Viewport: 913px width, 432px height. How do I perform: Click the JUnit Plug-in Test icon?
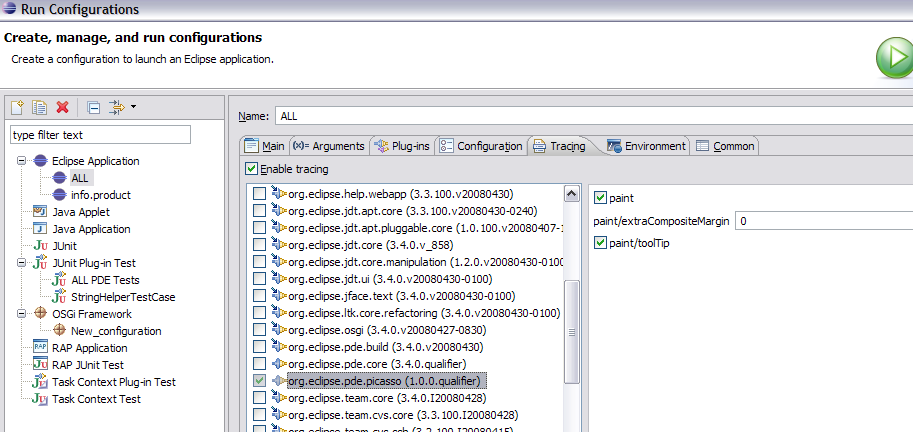[x=40, y=263]
